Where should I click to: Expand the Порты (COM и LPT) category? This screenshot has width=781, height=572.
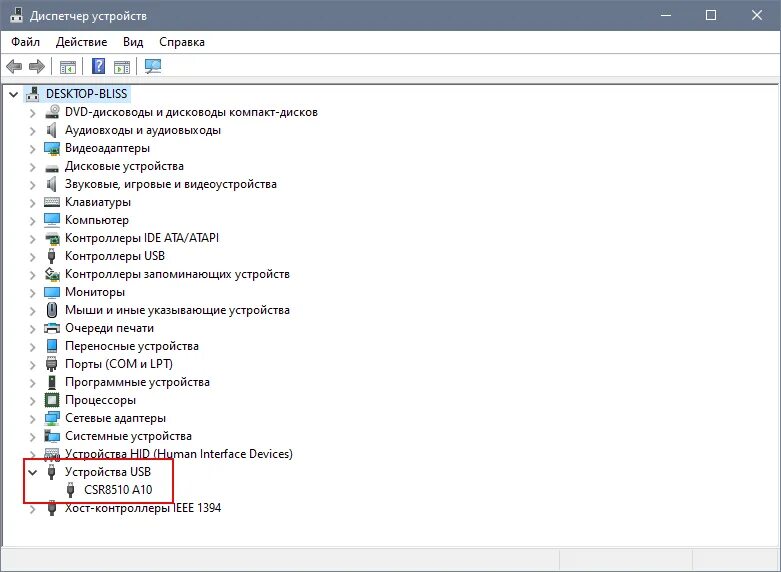(x=32, y=365)
